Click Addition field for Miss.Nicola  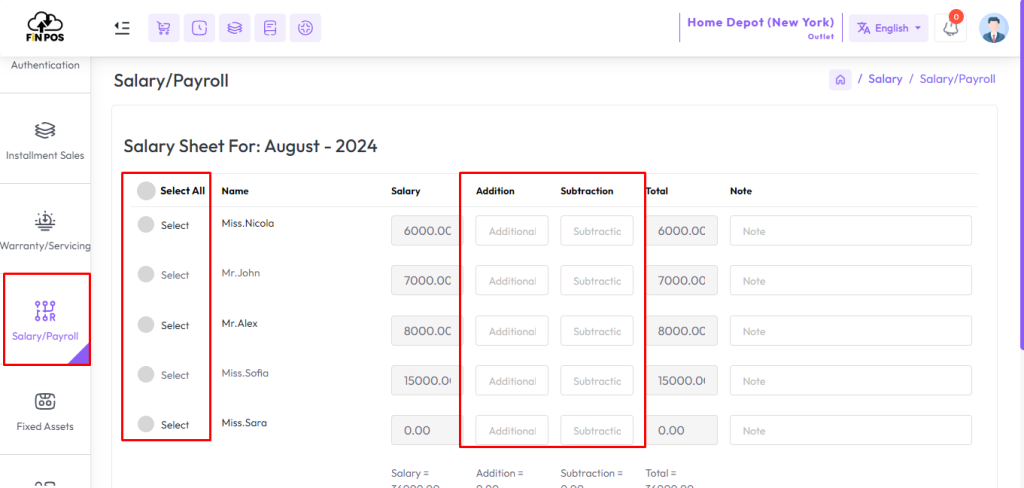(512, 231)
